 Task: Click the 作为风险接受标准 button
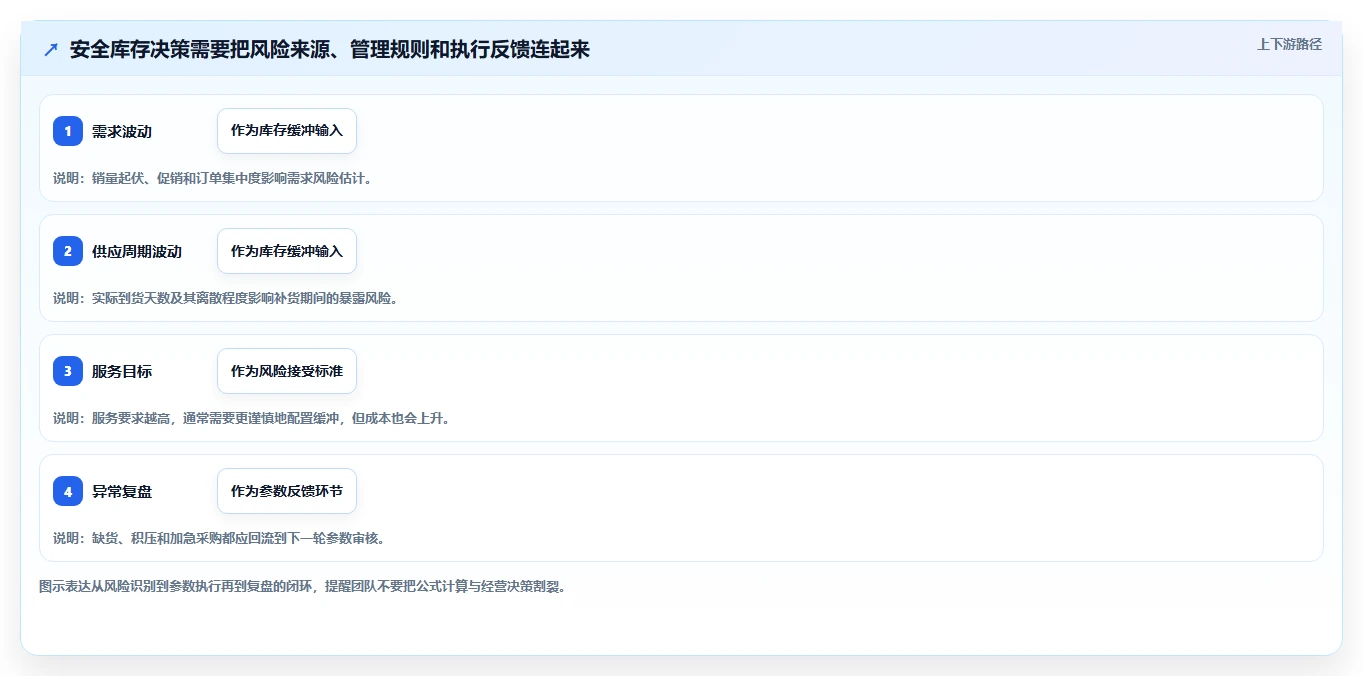287,371
